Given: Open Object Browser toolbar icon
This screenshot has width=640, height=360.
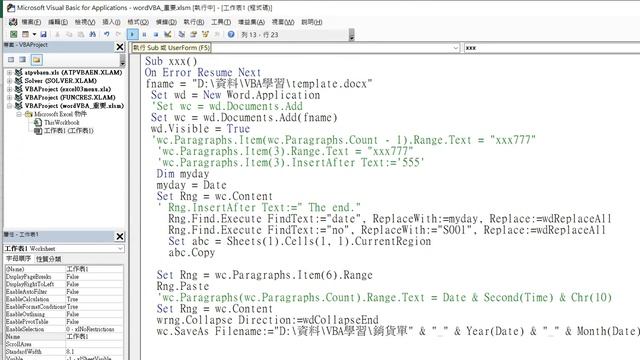Looking at the screenshot, I should [x=205, y=35].
